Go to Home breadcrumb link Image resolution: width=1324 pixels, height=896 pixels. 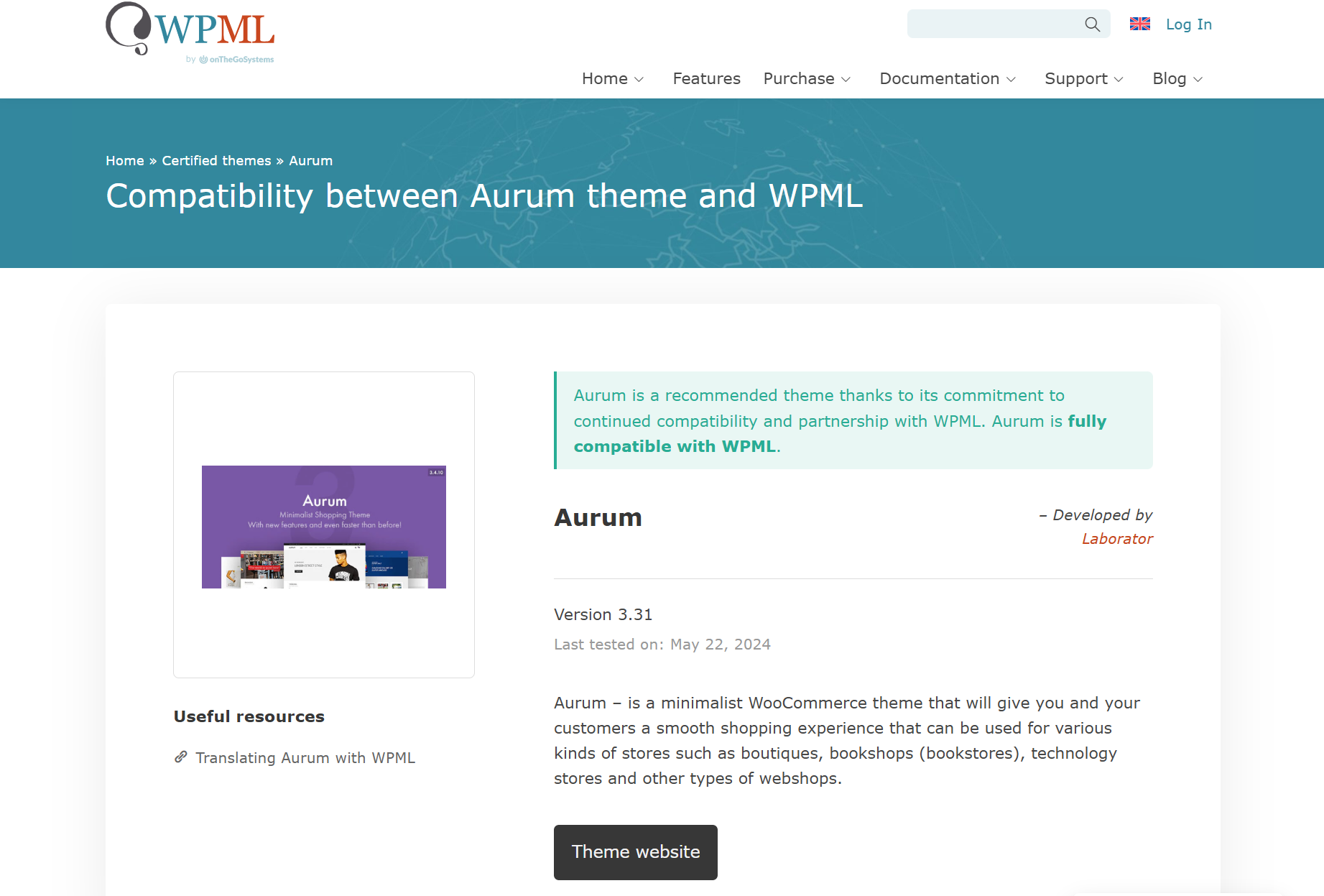point(125,161)
